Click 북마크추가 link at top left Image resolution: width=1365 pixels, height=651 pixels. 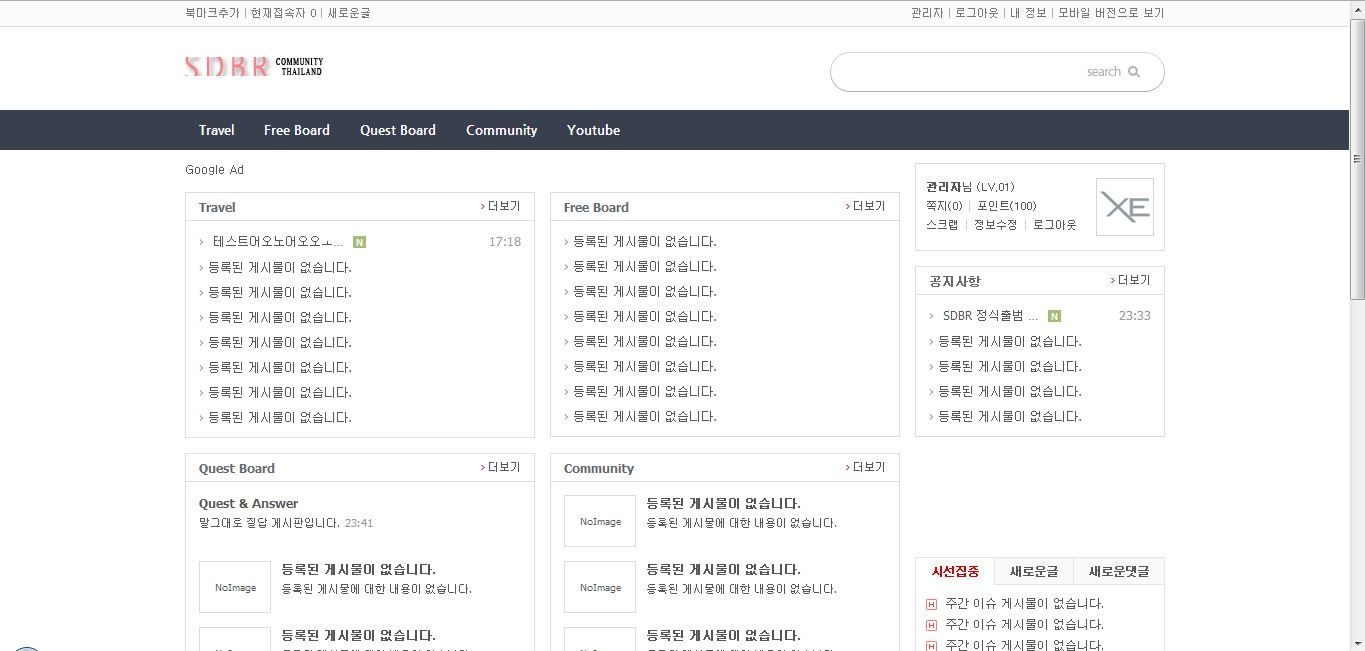click(212, 13)
